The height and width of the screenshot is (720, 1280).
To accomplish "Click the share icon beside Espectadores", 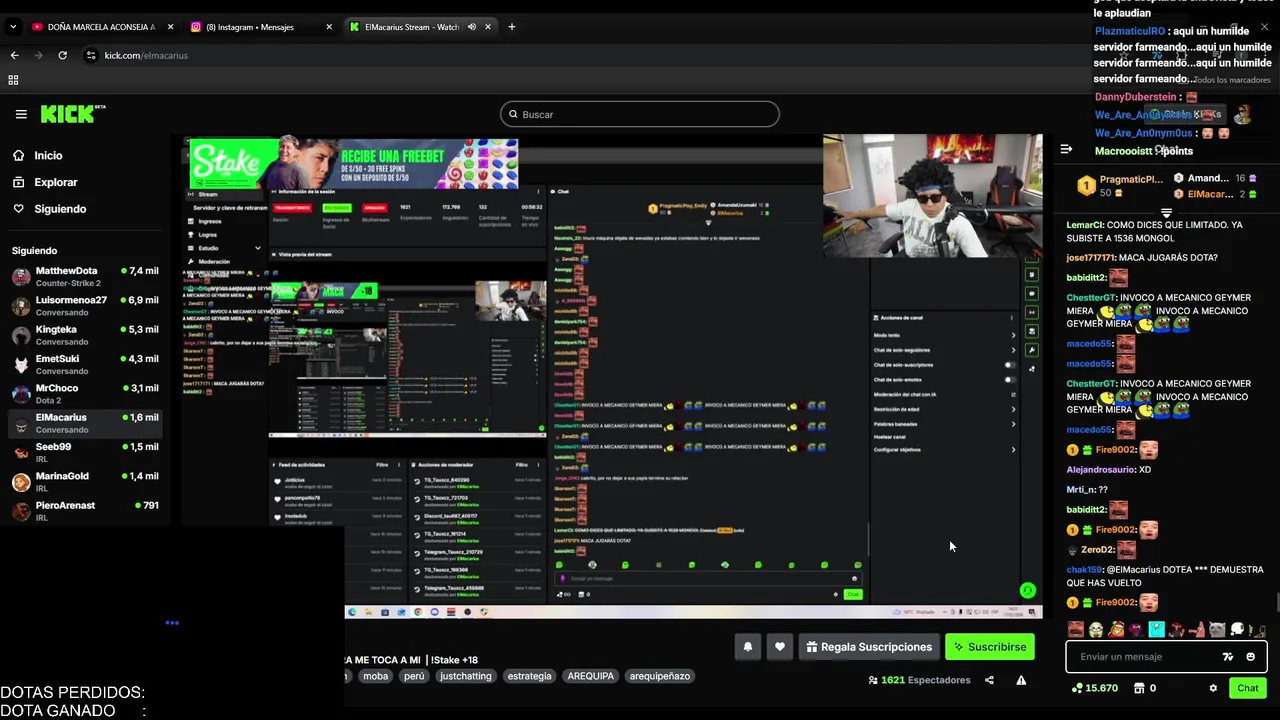I will pyautogui.click(x=989, y=680).
